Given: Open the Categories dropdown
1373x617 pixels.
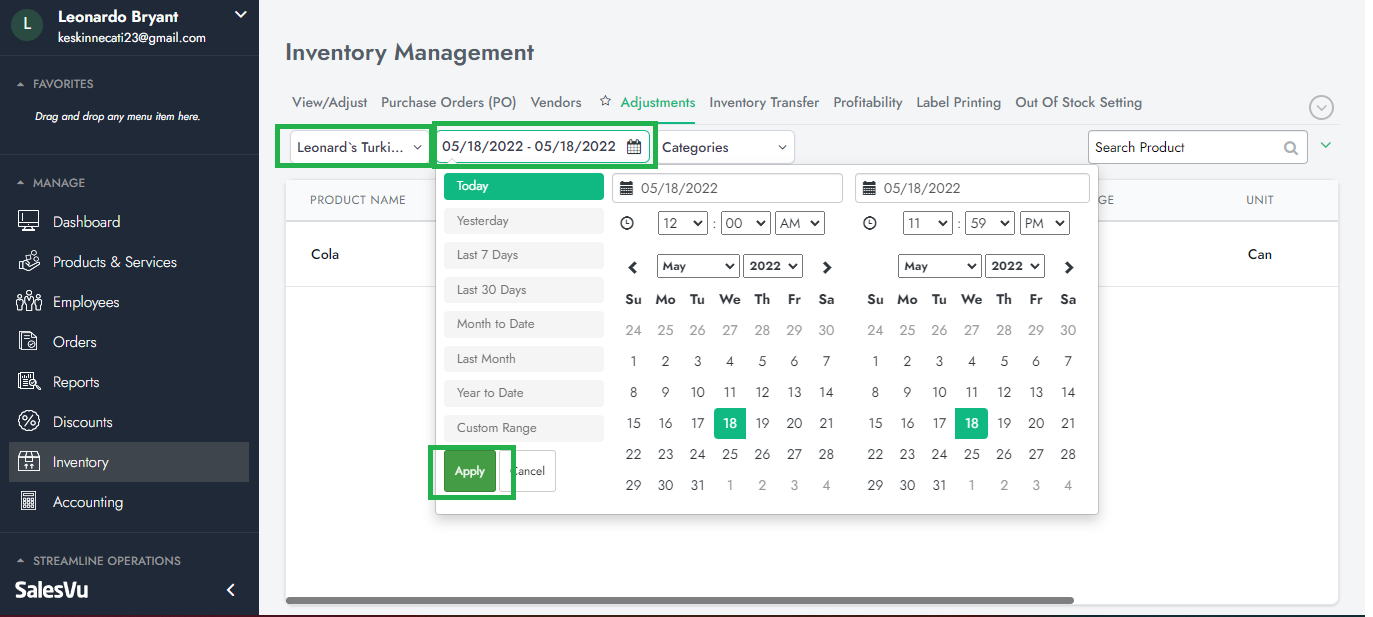Looking at the screenshot, I should (725, 148).
